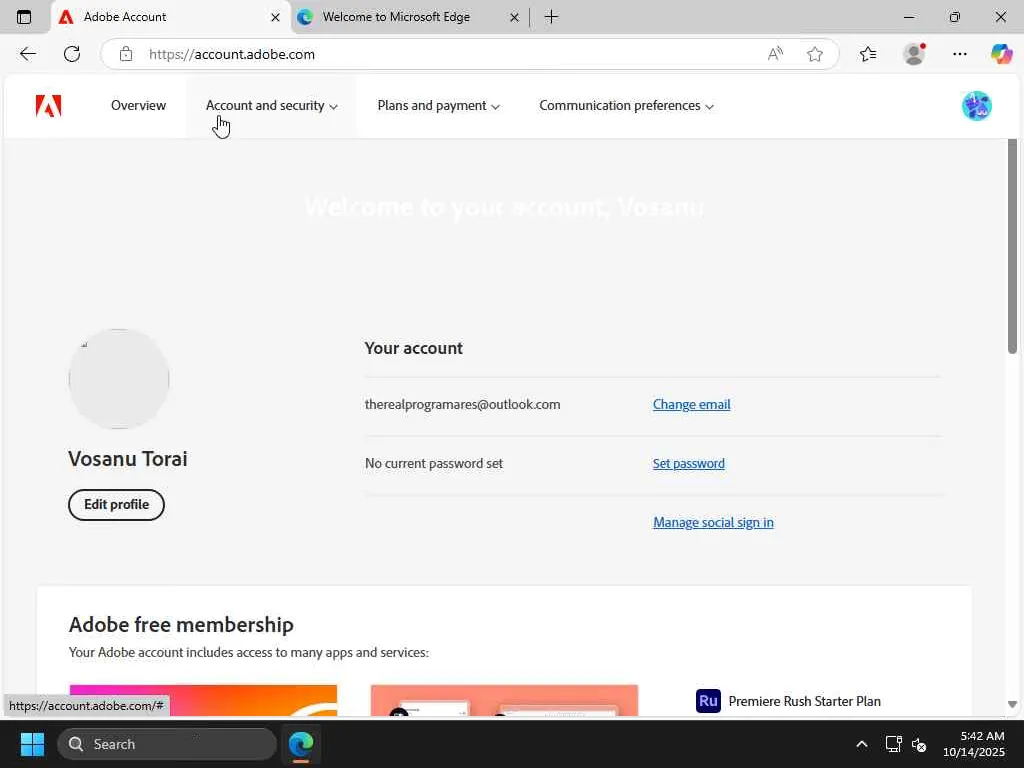The height and width of the screenshot is (768, 1024).
Task: Click the page vertical scrollbar thumb
Action: coord(1012,247)
